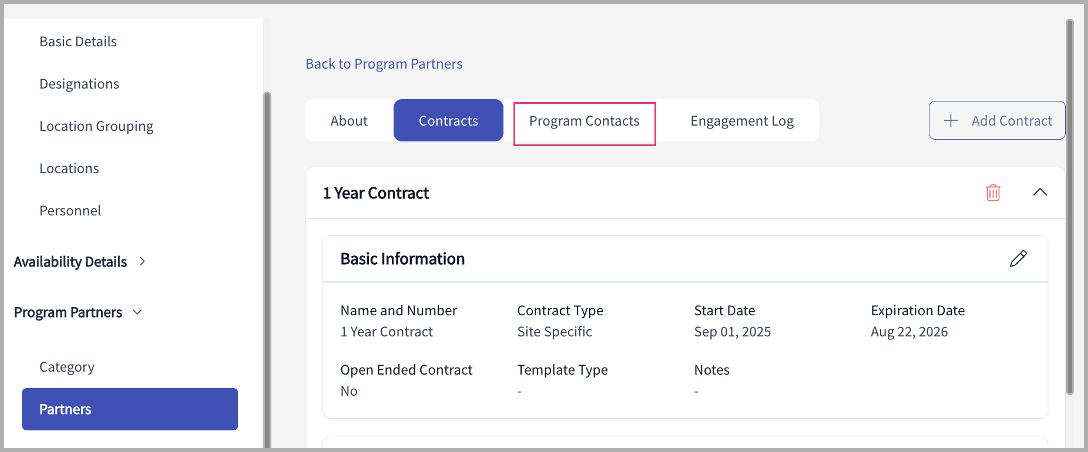Collapse the Program Partners section
The height and width of the screenshot is (452, 1088).
pos(138,312)
